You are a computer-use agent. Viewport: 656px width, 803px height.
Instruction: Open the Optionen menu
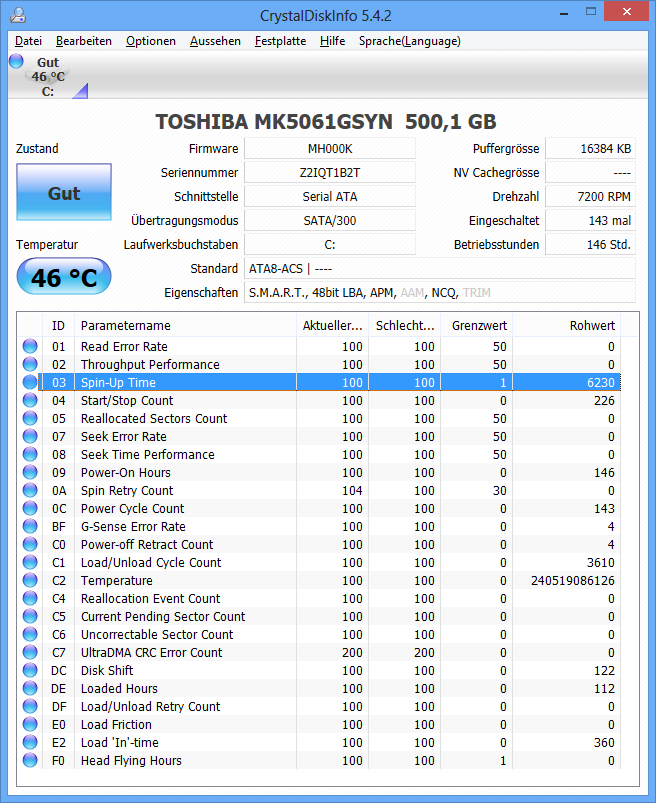click(x=151, y=41)
